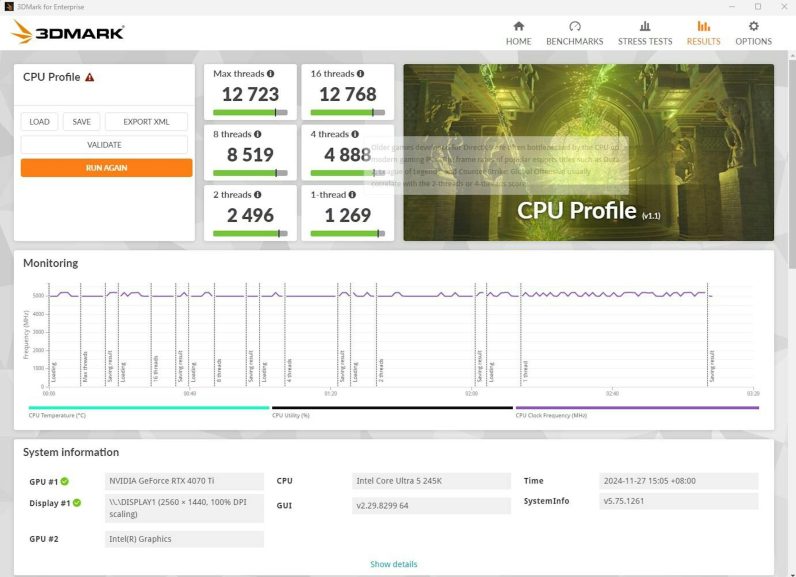This screenshot has width=796, height=577.
Task: Toggle CPU Clock Frequency graph legend
Action: [x=637, y=411]
